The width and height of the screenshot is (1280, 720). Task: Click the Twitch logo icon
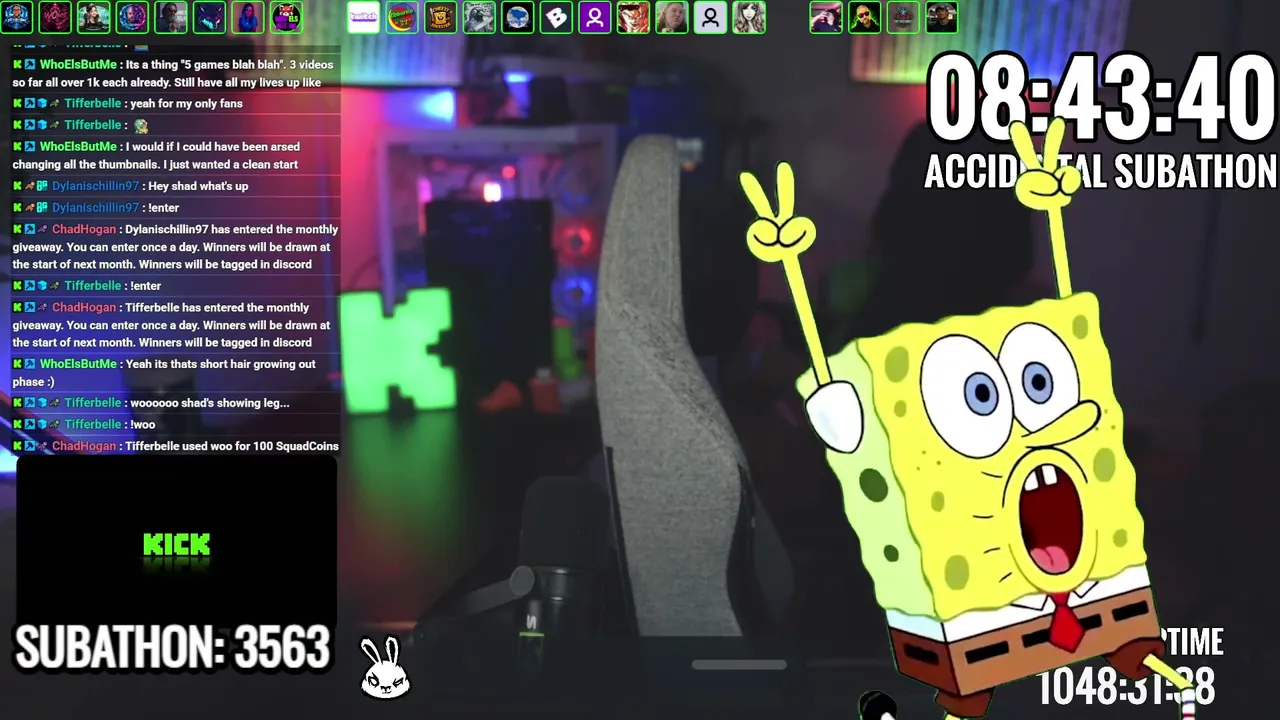(x=364, y=17)
